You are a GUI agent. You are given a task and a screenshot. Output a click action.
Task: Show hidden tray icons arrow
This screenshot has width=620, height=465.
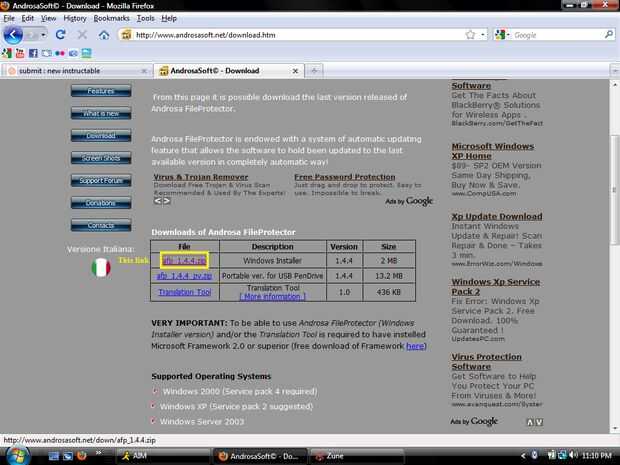tap(523, 456)
